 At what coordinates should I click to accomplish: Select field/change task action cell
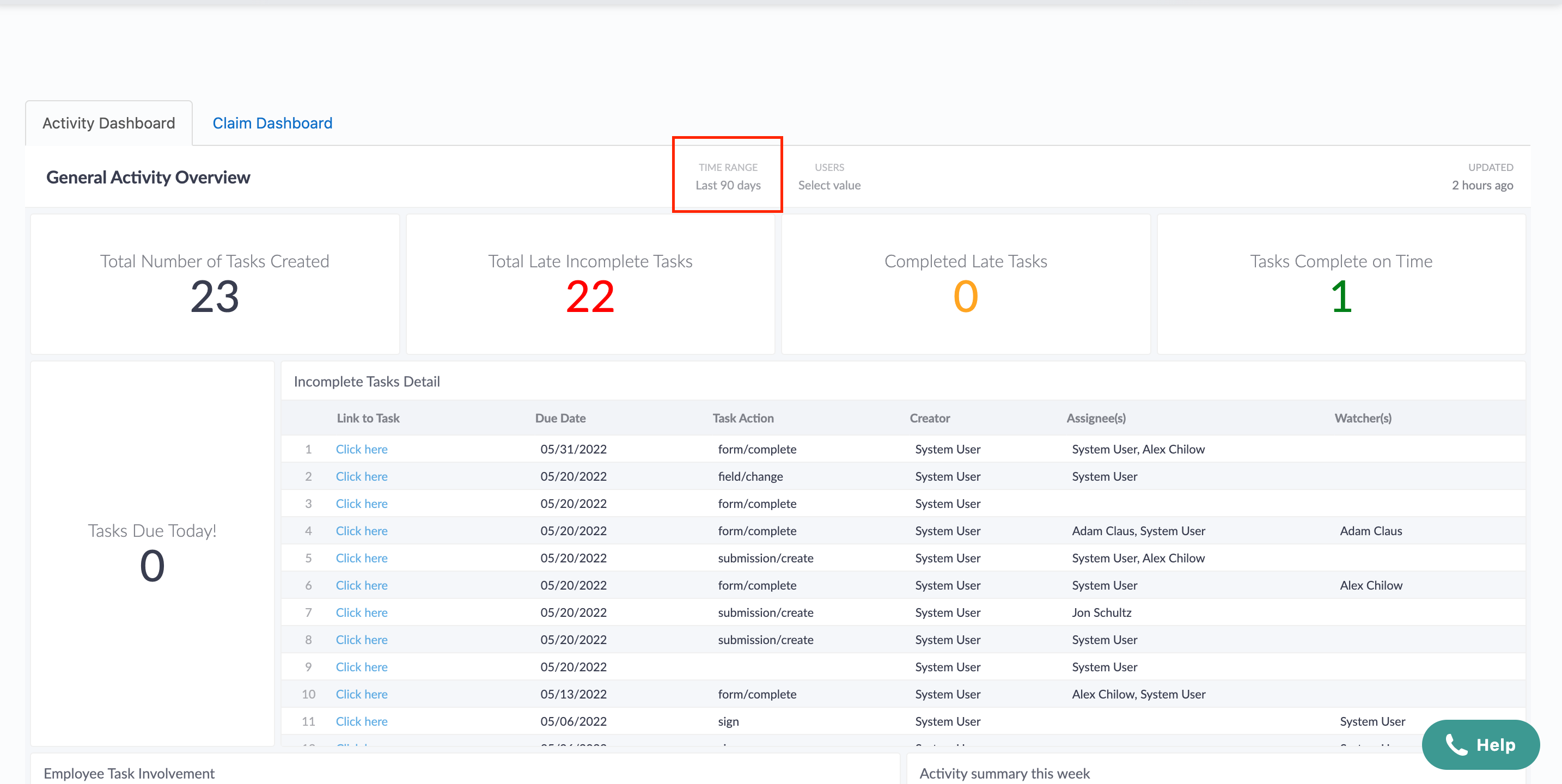click(750, 476)
